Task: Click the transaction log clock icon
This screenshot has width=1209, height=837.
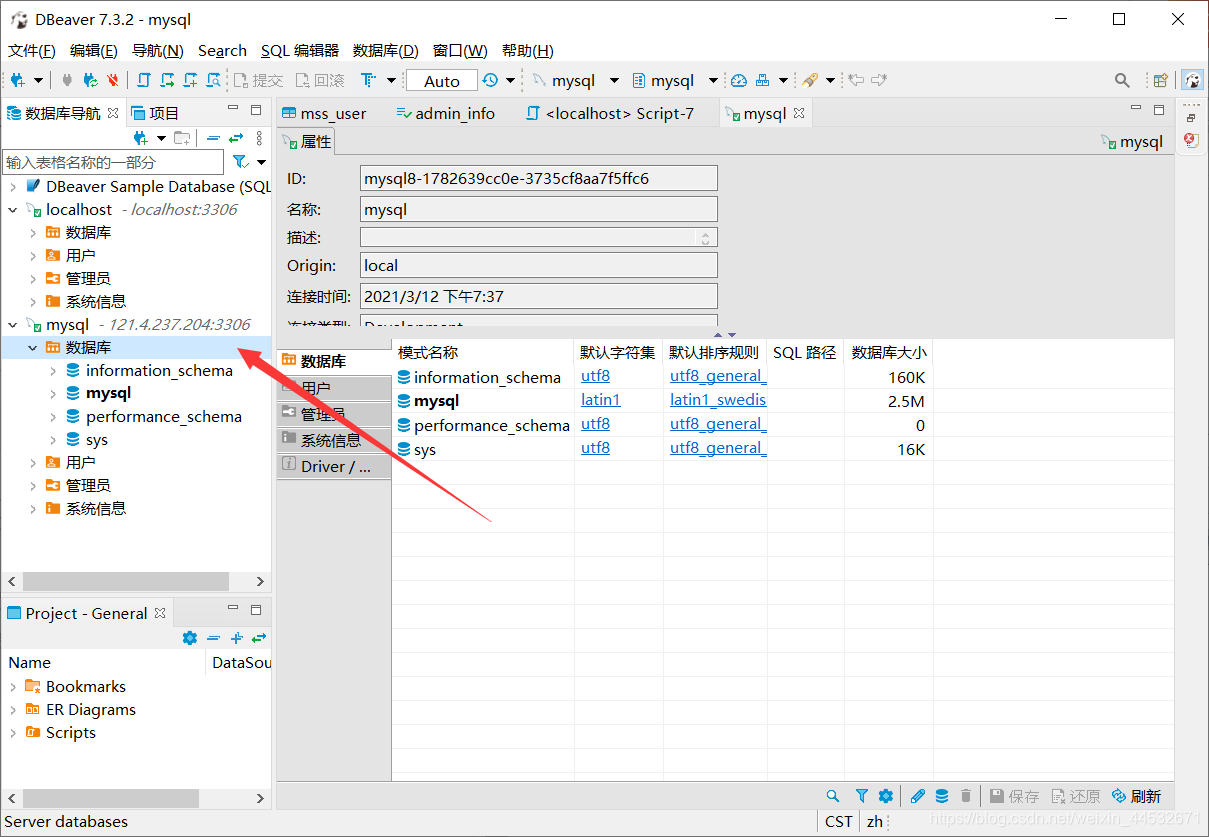Action: click(x=490, y=80)
